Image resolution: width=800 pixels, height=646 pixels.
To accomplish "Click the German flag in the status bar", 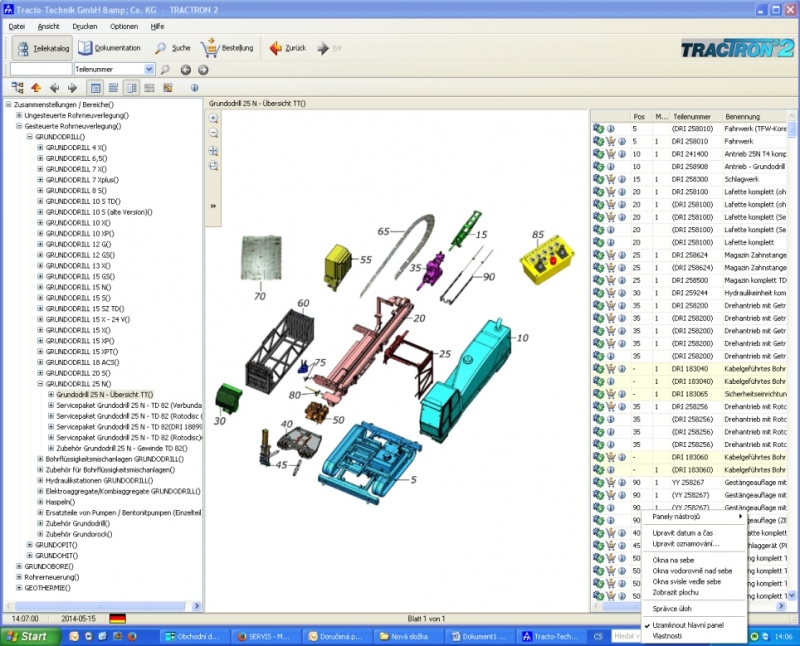I will pos(117,619).
